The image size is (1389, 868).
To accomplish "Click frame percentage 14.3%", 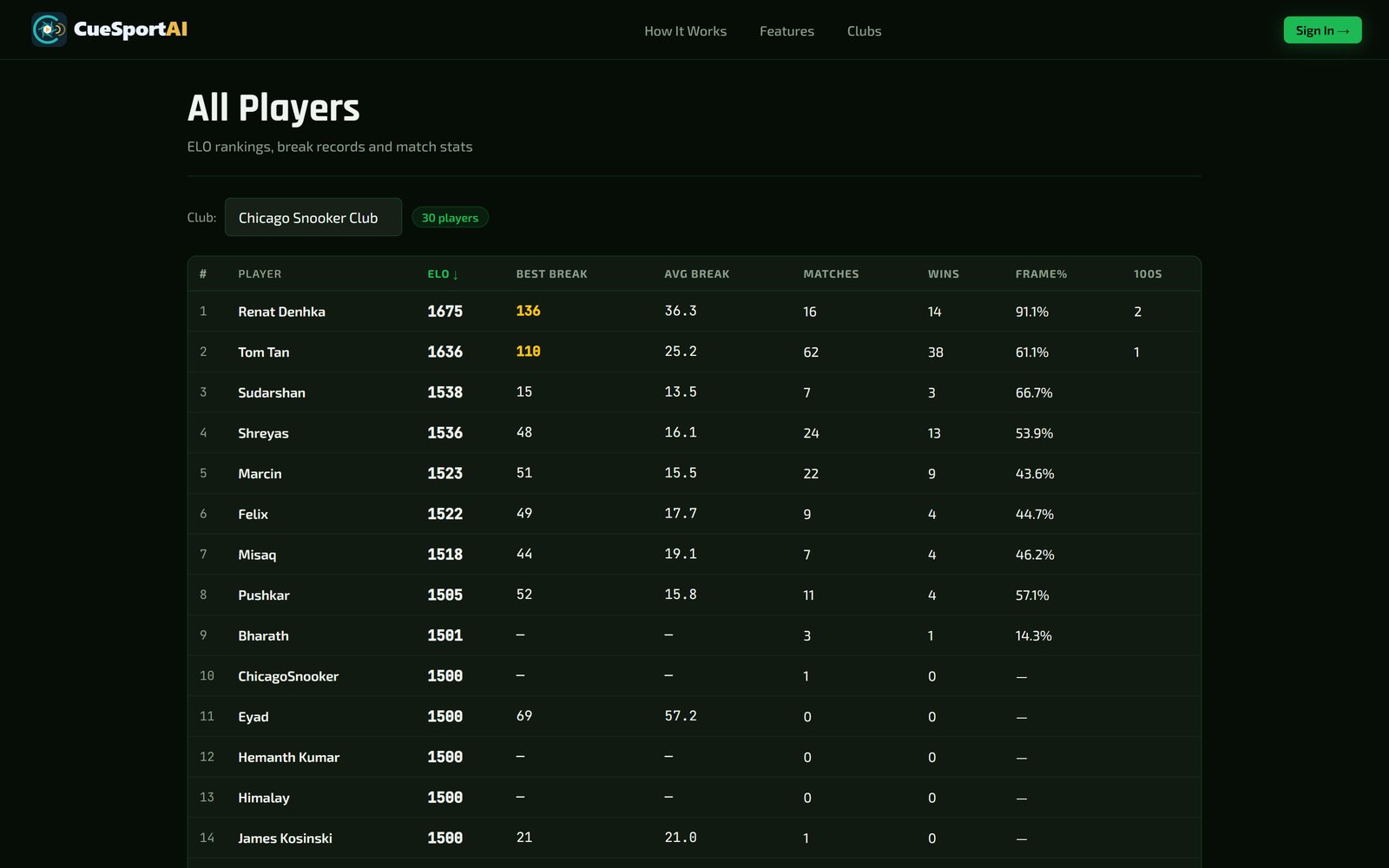I will (1033, 635).
